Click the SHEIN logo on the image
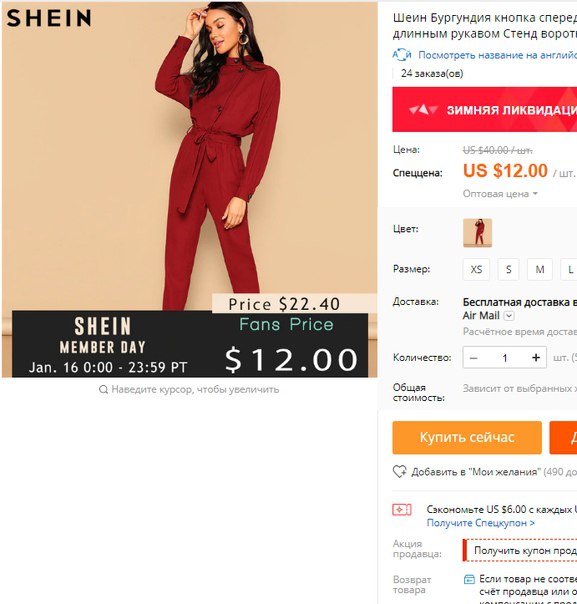Image resolution: width=577 pixels, height=604 pixels. coord(49,18)
